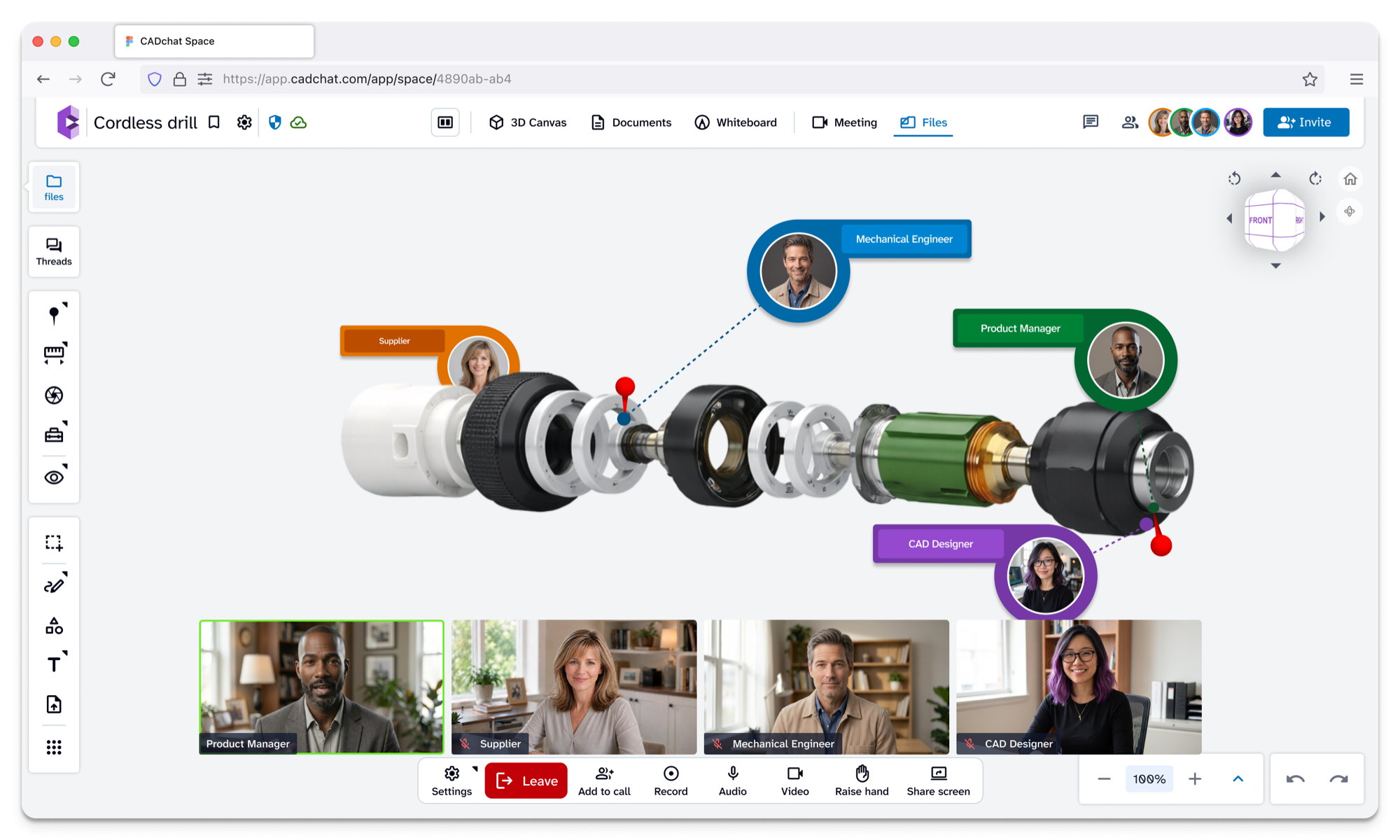This screenshot has width=1400, height=840.
Task: Open the toolbox tool
Action: (54, 435)
